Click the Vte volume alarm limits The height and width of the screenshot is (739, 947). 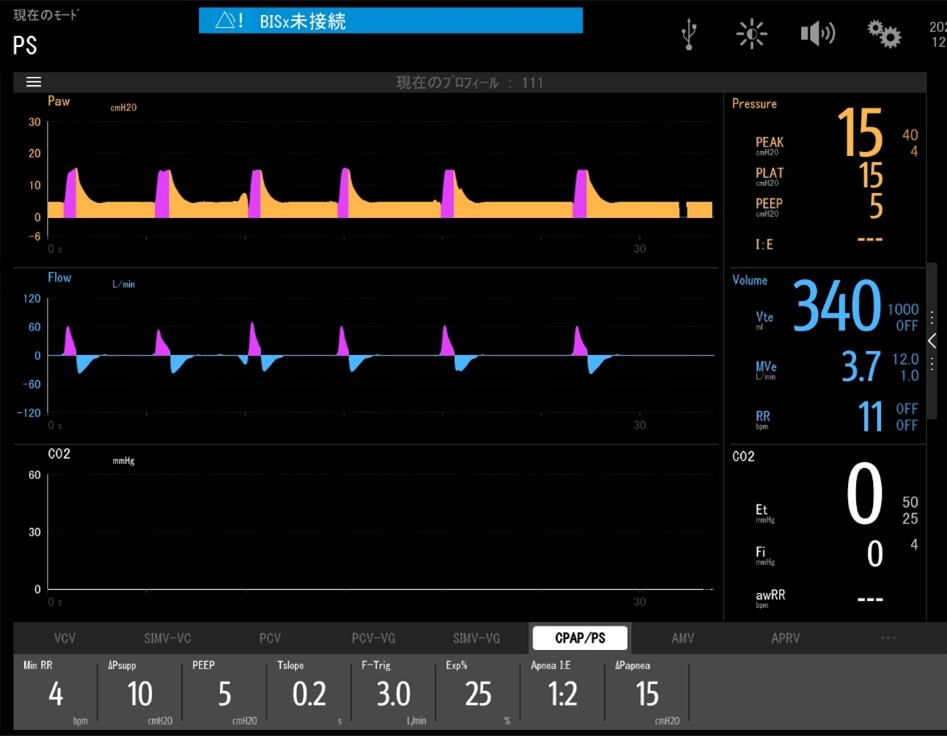[906, 318]
